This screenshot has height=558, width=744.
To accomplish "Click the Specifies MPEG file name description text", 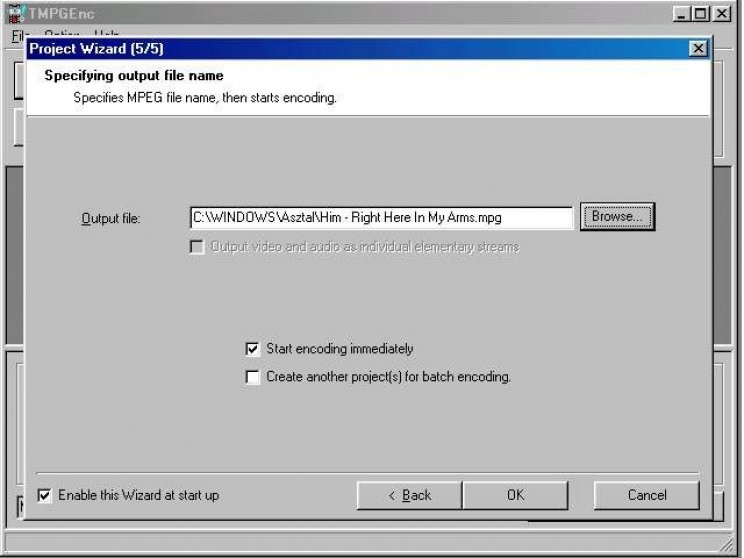I will (205, 98).
